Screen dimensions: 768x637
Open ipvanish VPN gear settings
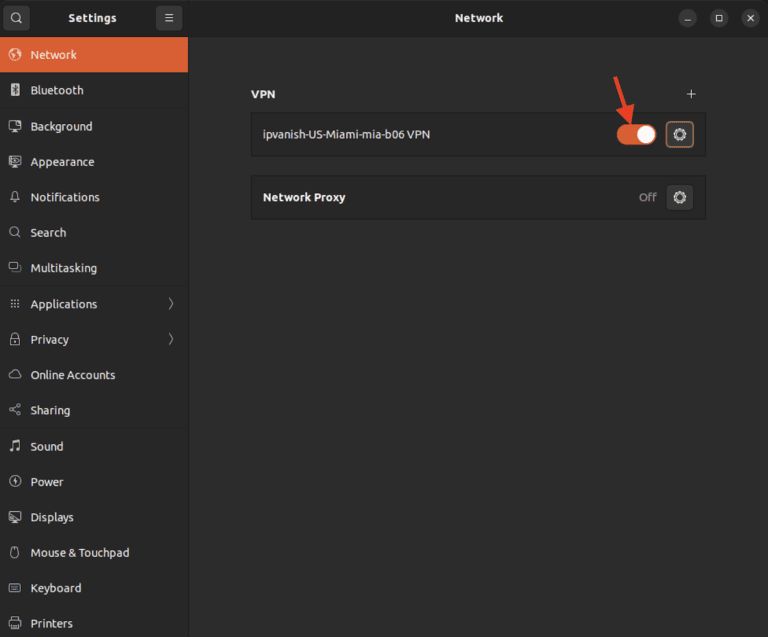[680, 135]
